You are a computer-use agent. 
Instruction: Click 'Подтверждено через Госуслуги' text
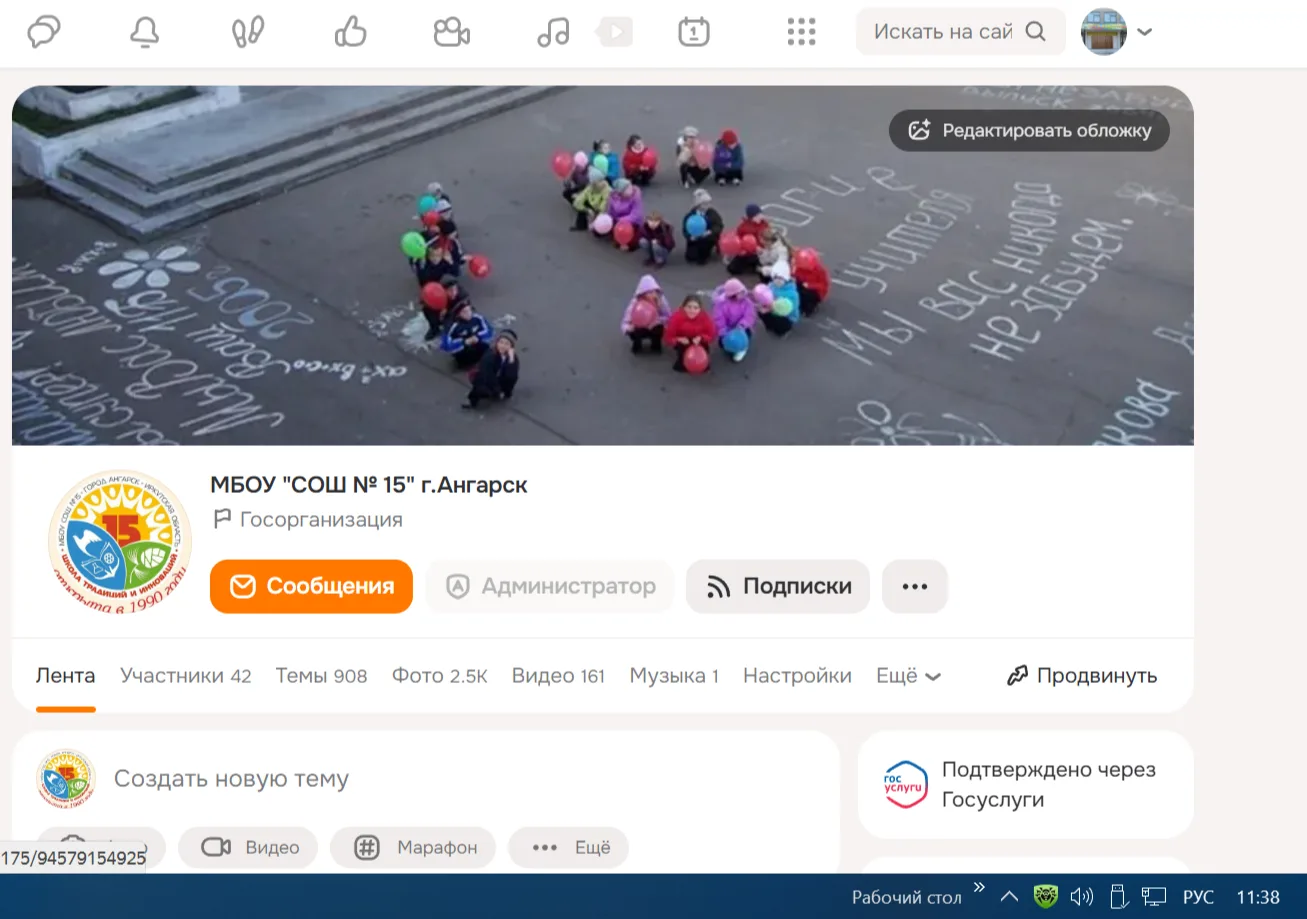1049,785
